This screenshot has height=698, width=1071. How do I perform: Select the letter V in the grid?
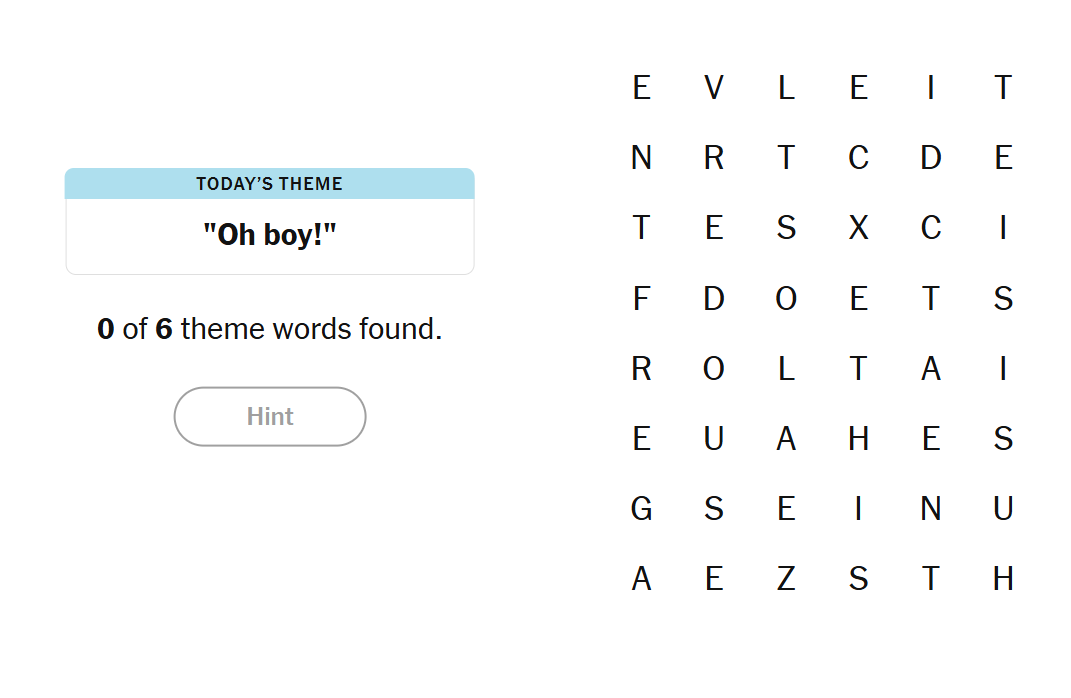[x=714, y=88]
